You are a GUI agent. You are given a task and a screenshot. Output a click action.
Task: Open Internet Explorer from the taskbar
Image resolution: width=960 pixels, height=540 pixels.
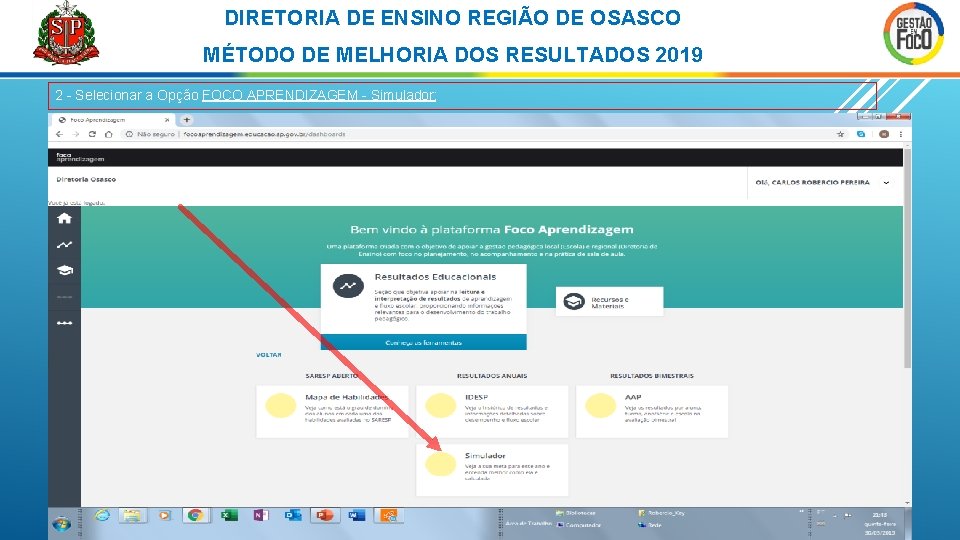(x=102, y=516)
